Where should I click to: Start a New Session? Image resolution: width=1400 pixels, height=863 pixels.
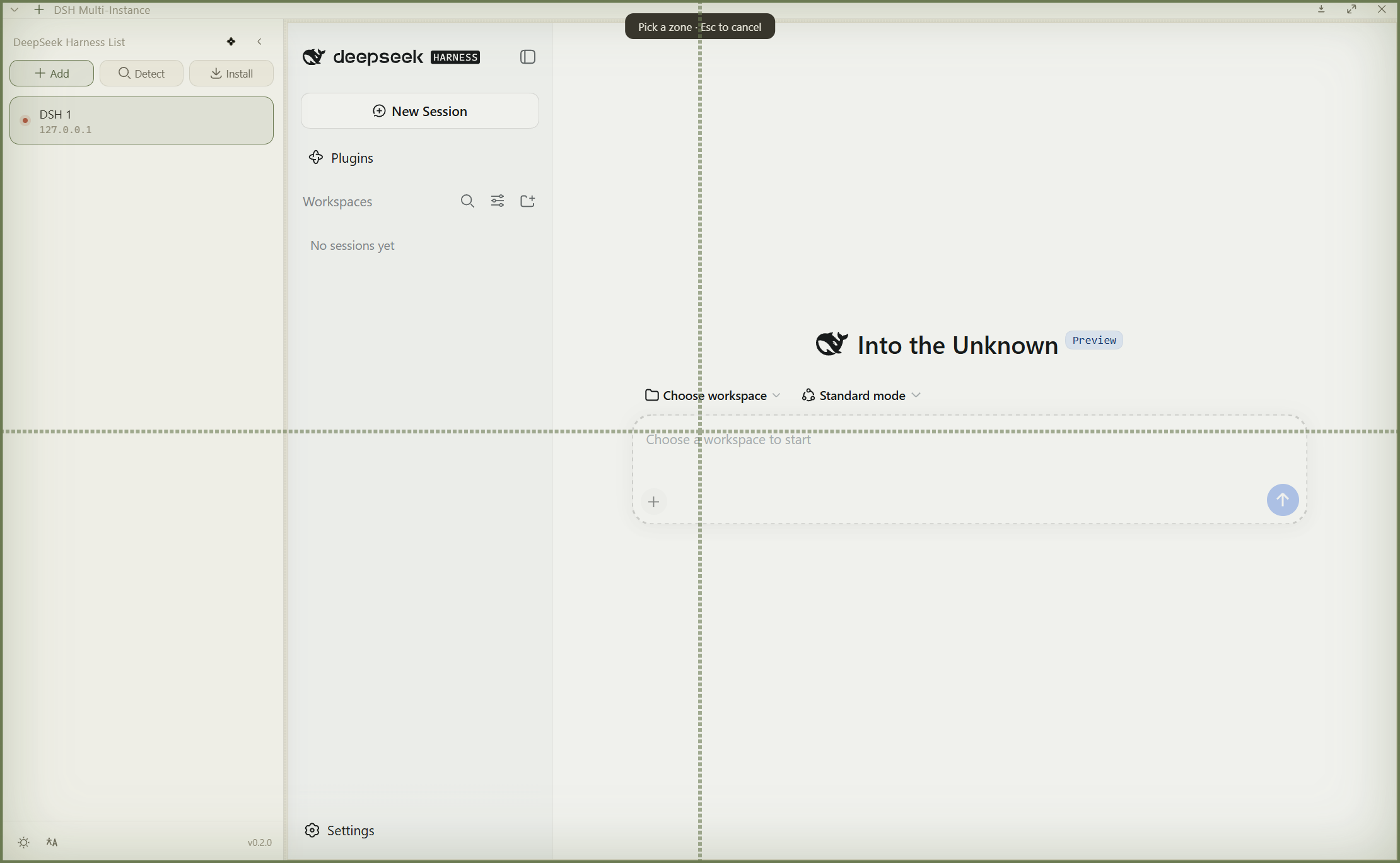(420, 111)
